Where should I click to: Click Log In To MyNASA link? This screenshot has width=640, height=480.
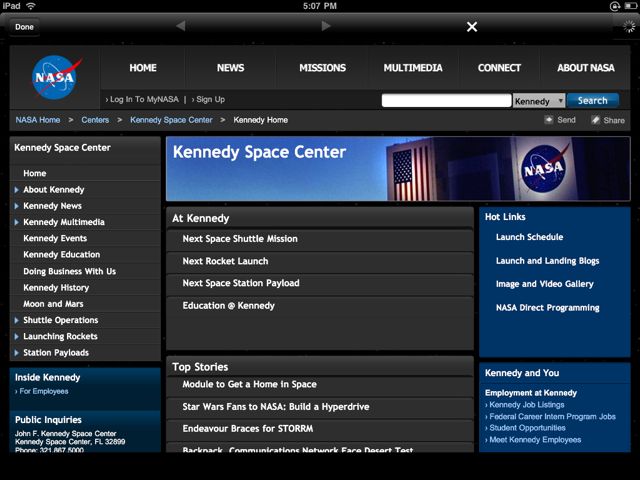[142, 99]
